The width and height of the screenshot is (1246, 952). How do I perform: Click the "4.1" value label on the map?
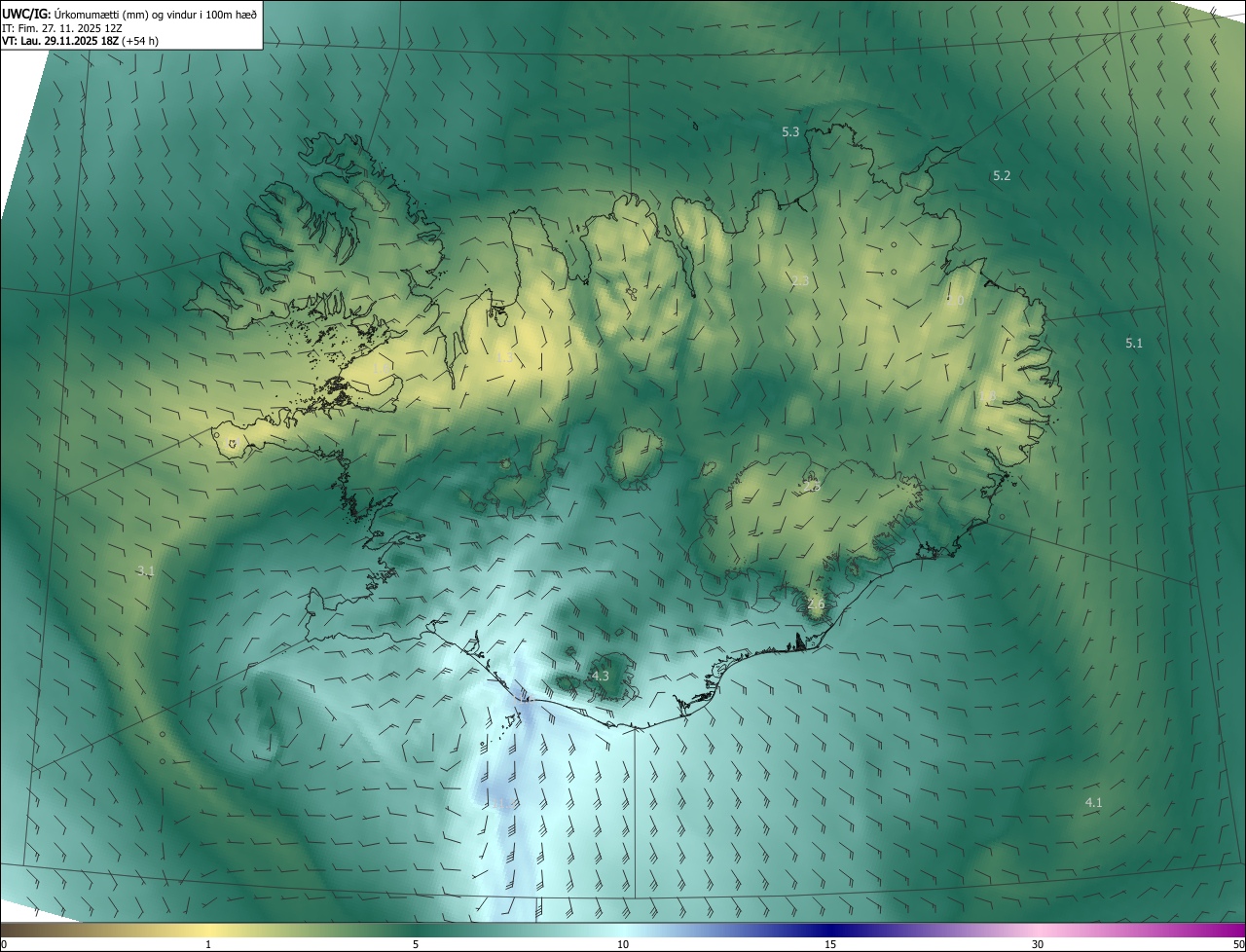click(1093, 802)
